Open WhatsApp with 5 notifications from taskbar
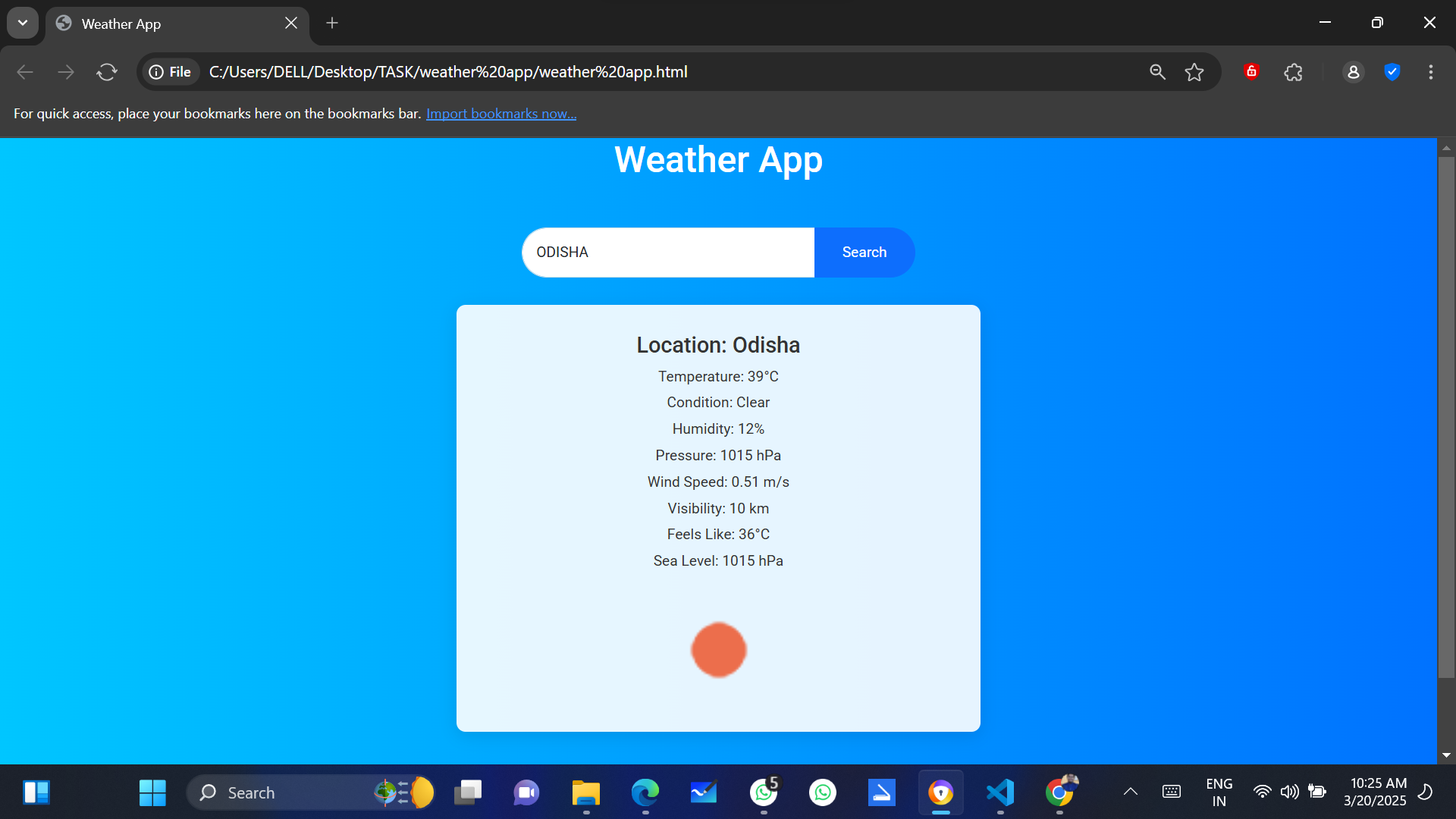The image size is (1456, 819). [764, 792]
